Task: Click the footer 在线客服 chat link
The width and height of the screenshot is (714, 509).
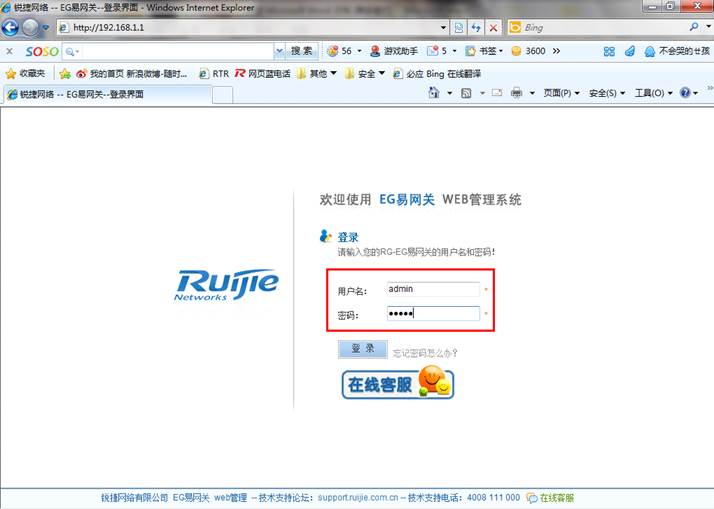Action: [550, 498]
